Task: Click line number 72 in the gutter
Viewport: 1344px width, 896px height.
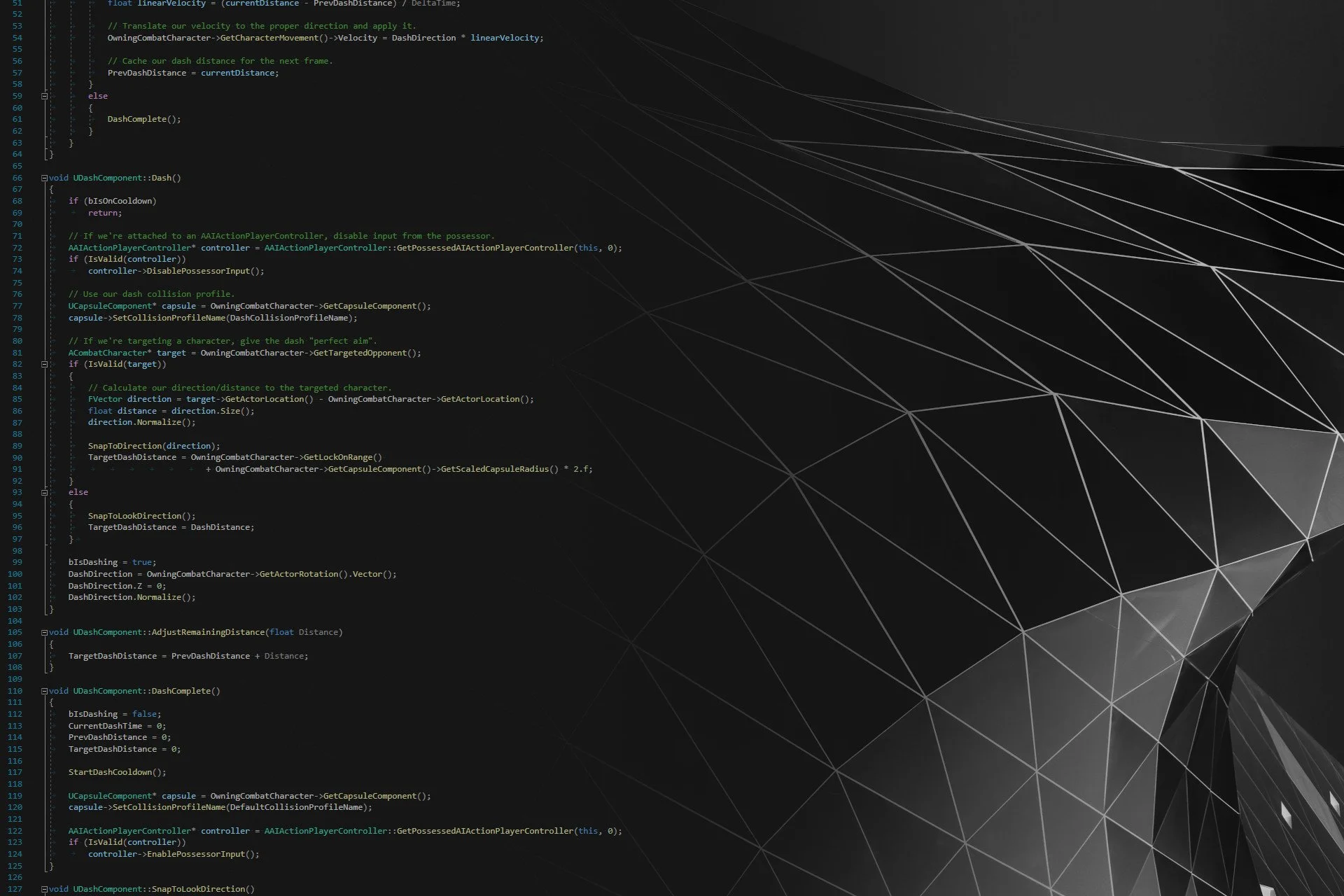Action: [x=17, y=248]
